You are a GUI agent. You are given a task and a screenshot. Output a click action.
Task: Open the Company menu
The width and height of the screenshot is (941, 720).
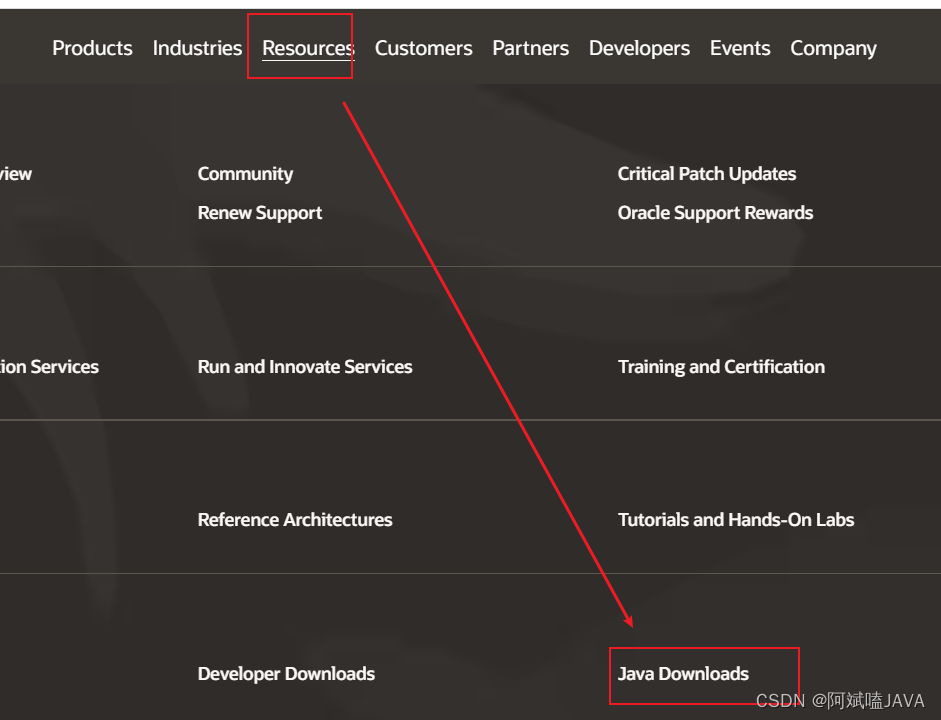coord(834,48)
